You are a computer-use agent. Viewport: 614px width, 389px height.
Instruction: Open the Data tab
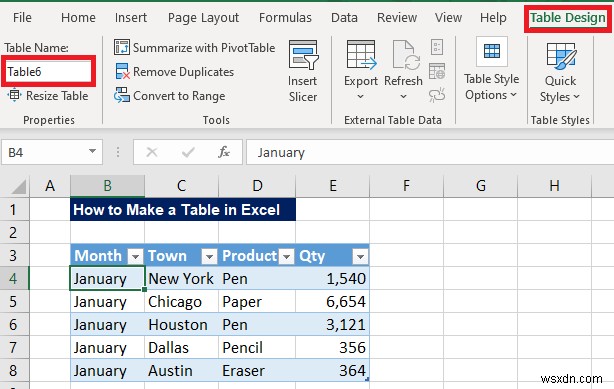coord(344,18)
